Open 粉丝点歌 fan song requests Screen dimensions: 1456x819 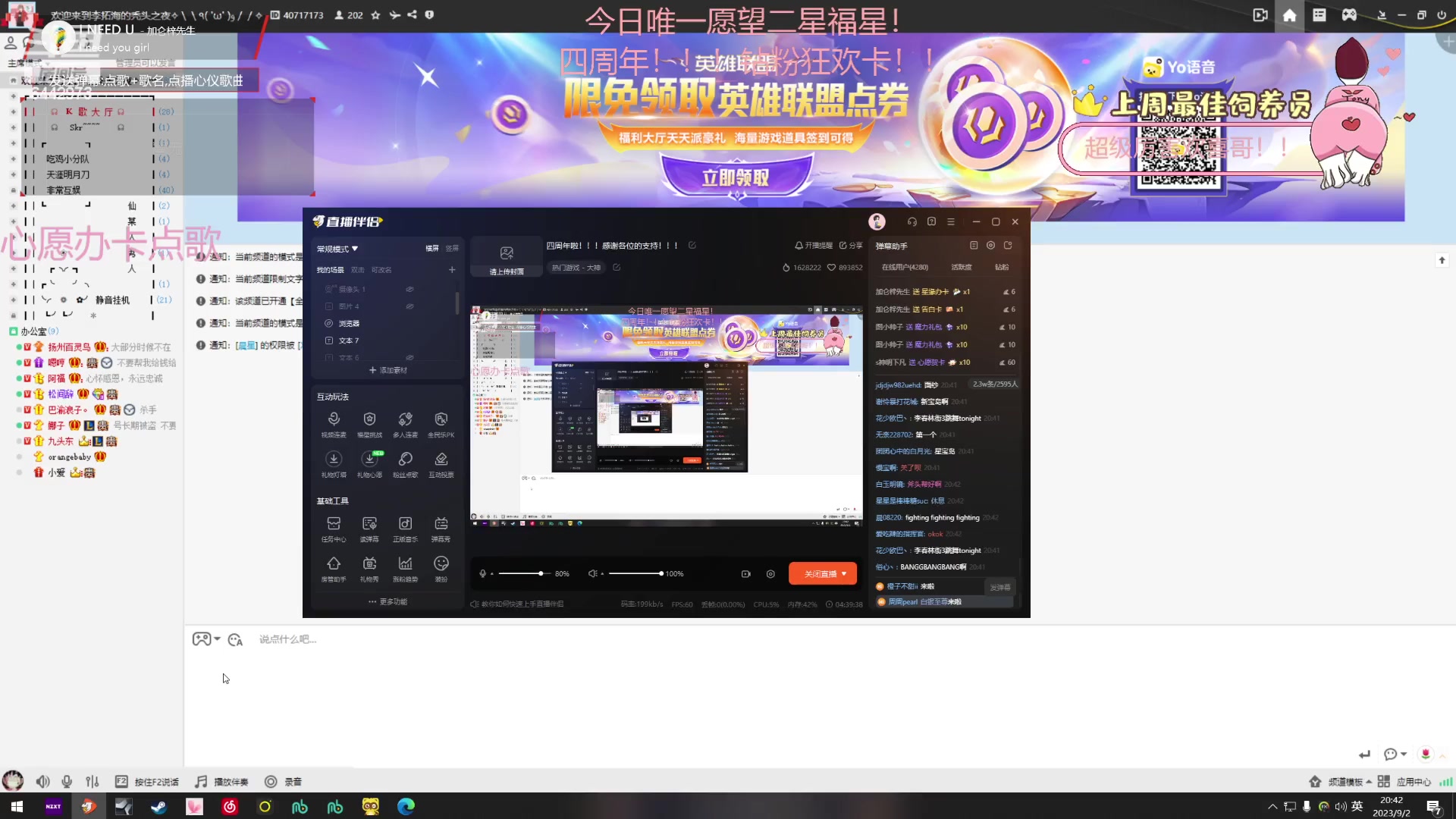click(x=405, y=465)
